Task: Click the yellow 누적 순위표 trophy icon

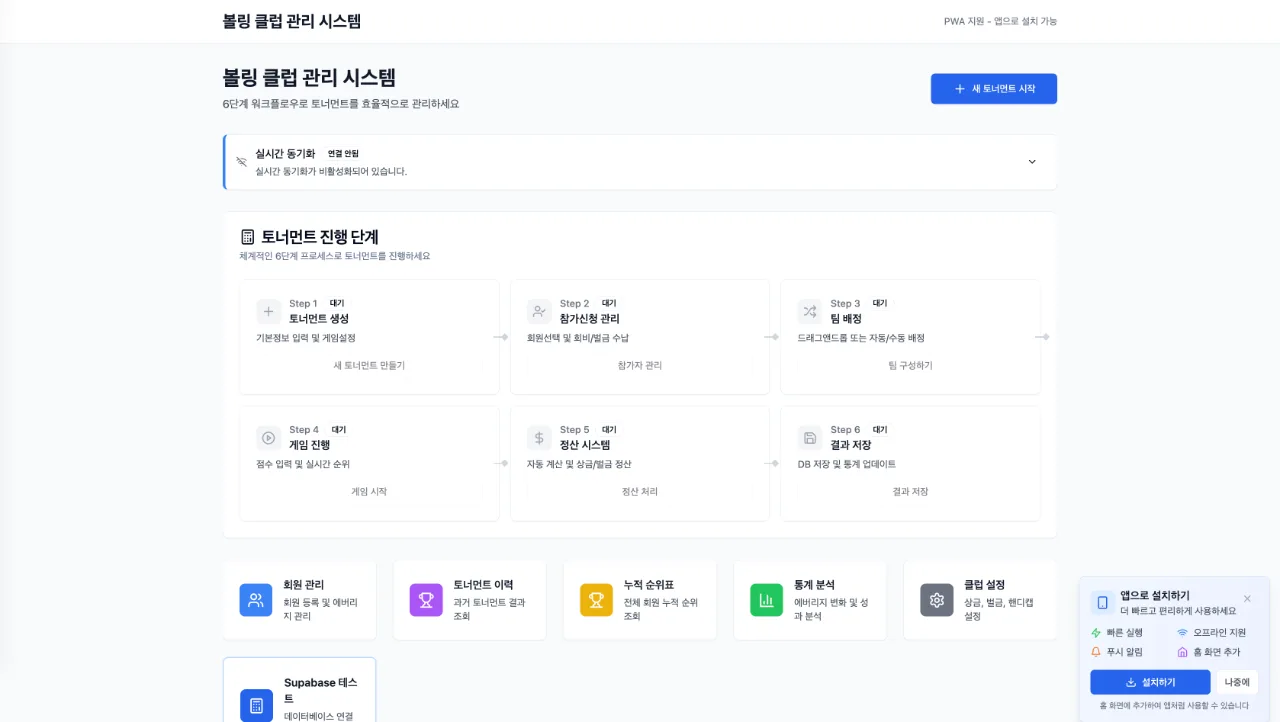Action: (x=596, y=600)
